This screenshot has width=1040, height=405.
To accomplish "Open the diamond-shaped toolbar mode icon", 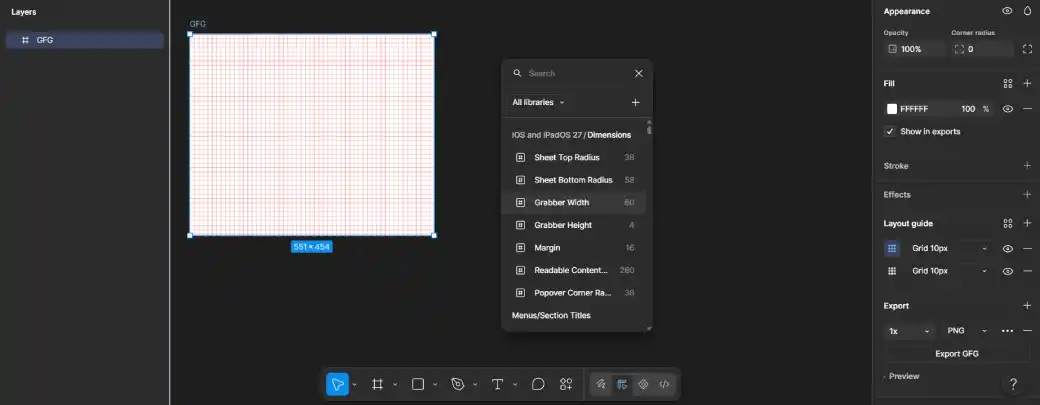I will click(x=643, y=384).
